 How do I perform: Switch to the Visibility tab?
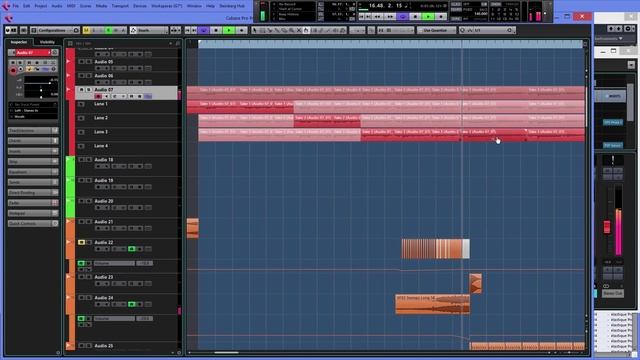pos(47,42)
